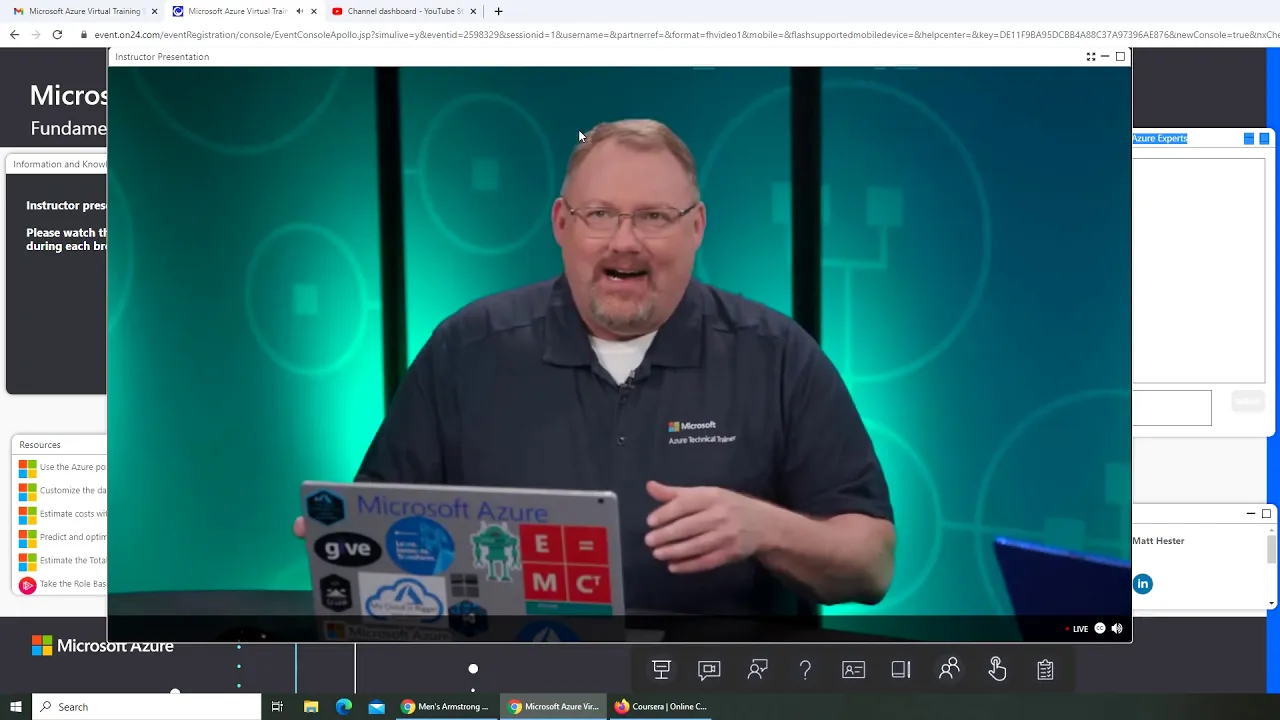Maximize the Instructor Presentation panel
Image resolution: width=1280 pixels, height=720 pixels.
[1120, 57]
